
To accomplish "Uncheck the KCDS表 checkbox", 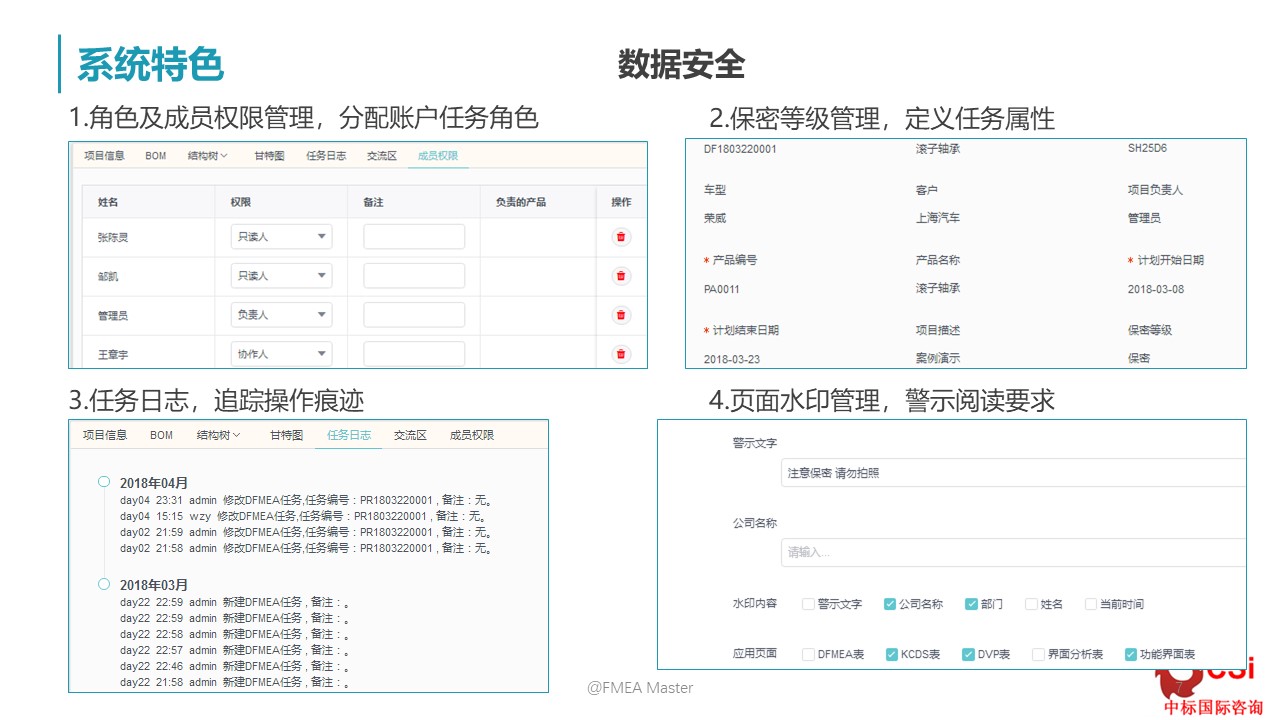I will (891, 654).
